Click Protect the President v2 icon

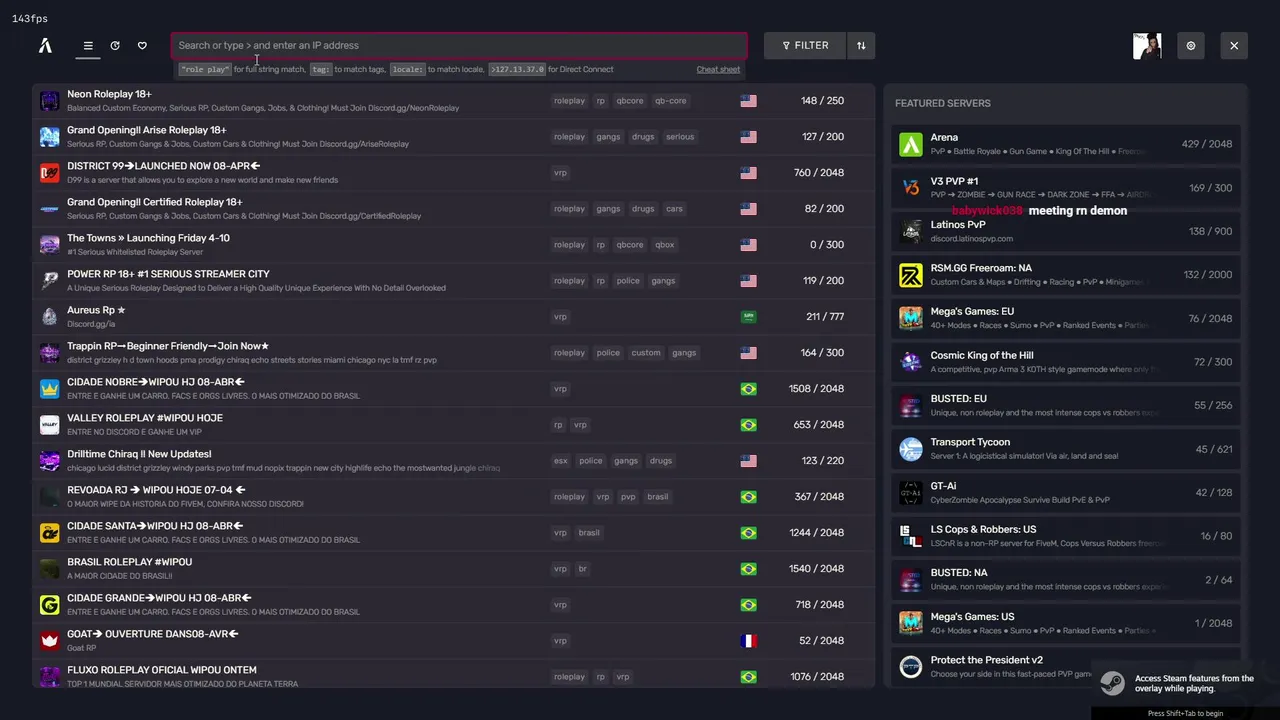[911, 667]
